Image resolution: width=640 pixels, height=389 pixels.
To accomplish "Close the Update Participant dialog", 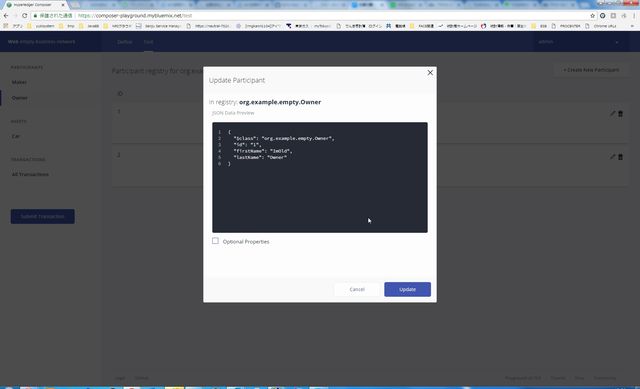I will pyautogui.click(x=430, y=73).
